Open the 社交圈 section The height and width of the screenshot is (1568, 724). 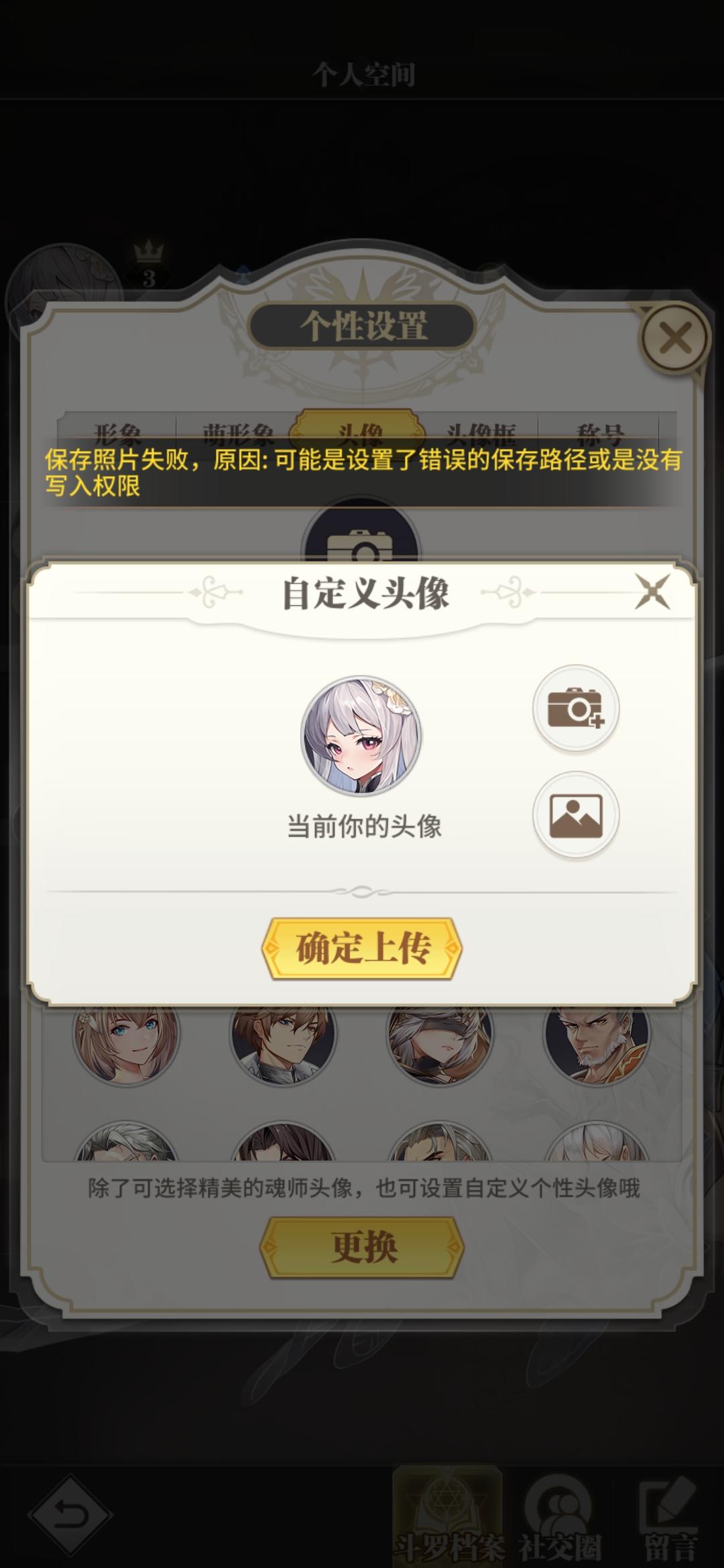click(559, 1518)
